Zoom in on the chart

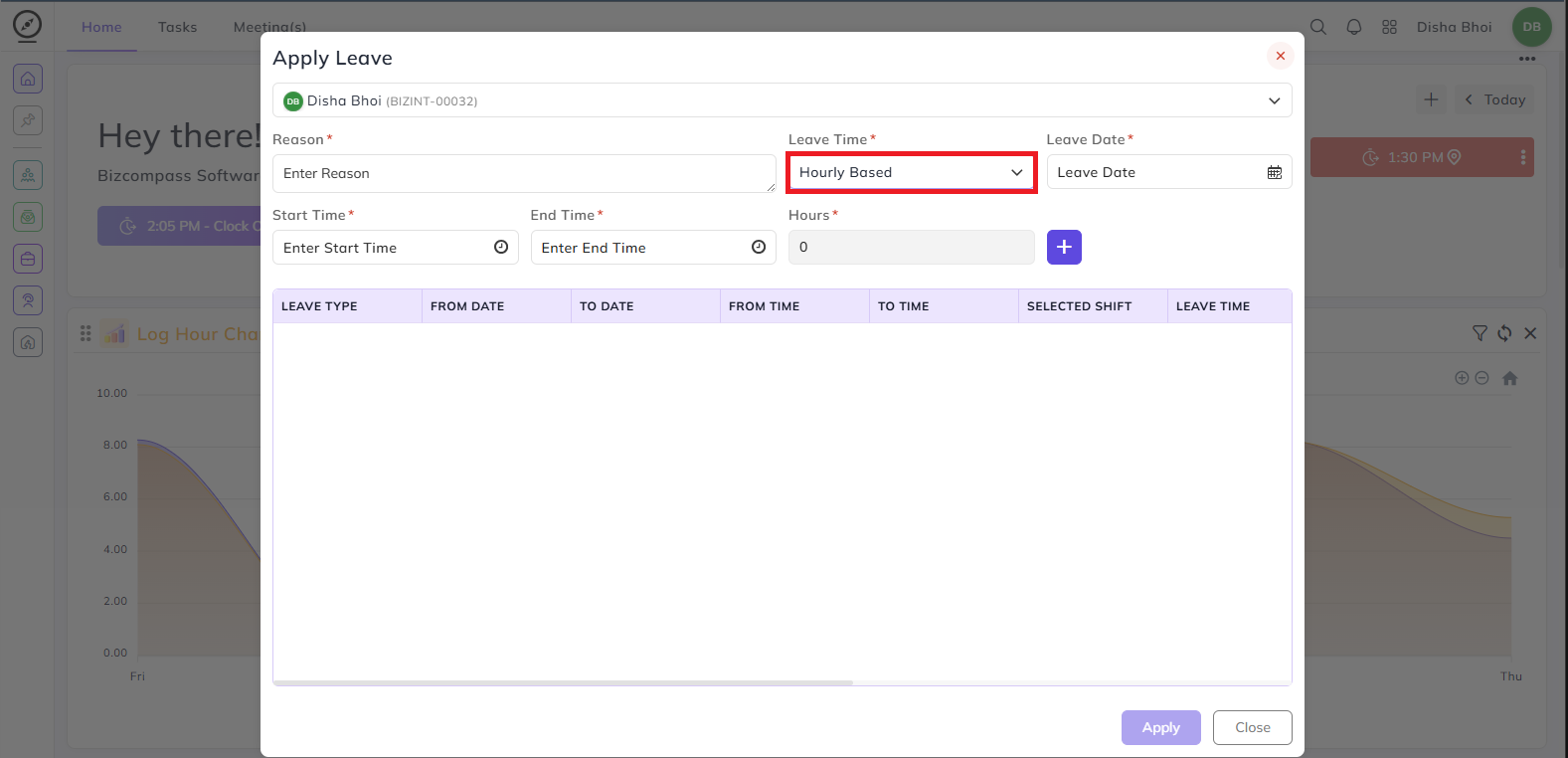1462,378
